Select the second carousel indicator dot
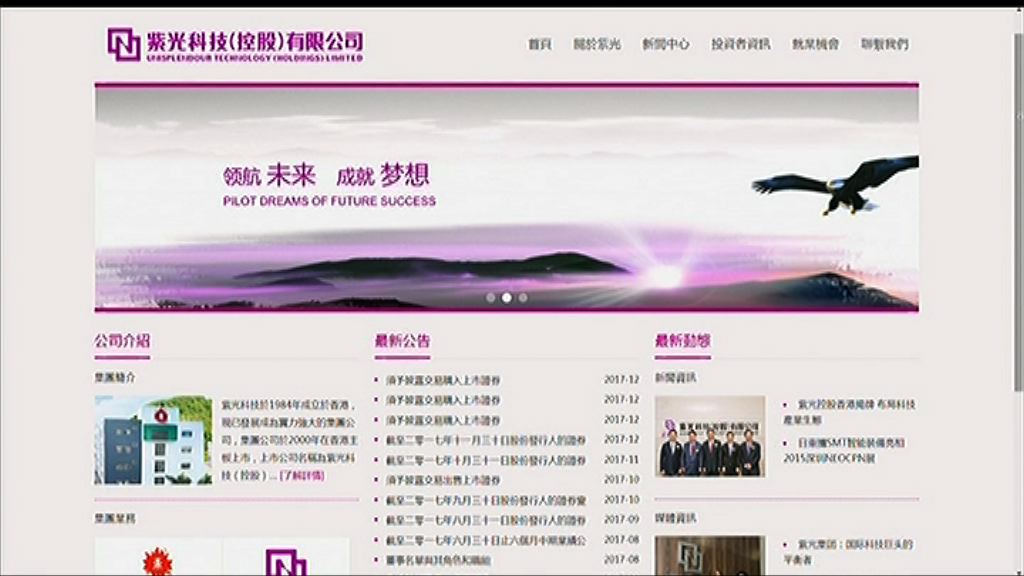 [x=505, y=297]
